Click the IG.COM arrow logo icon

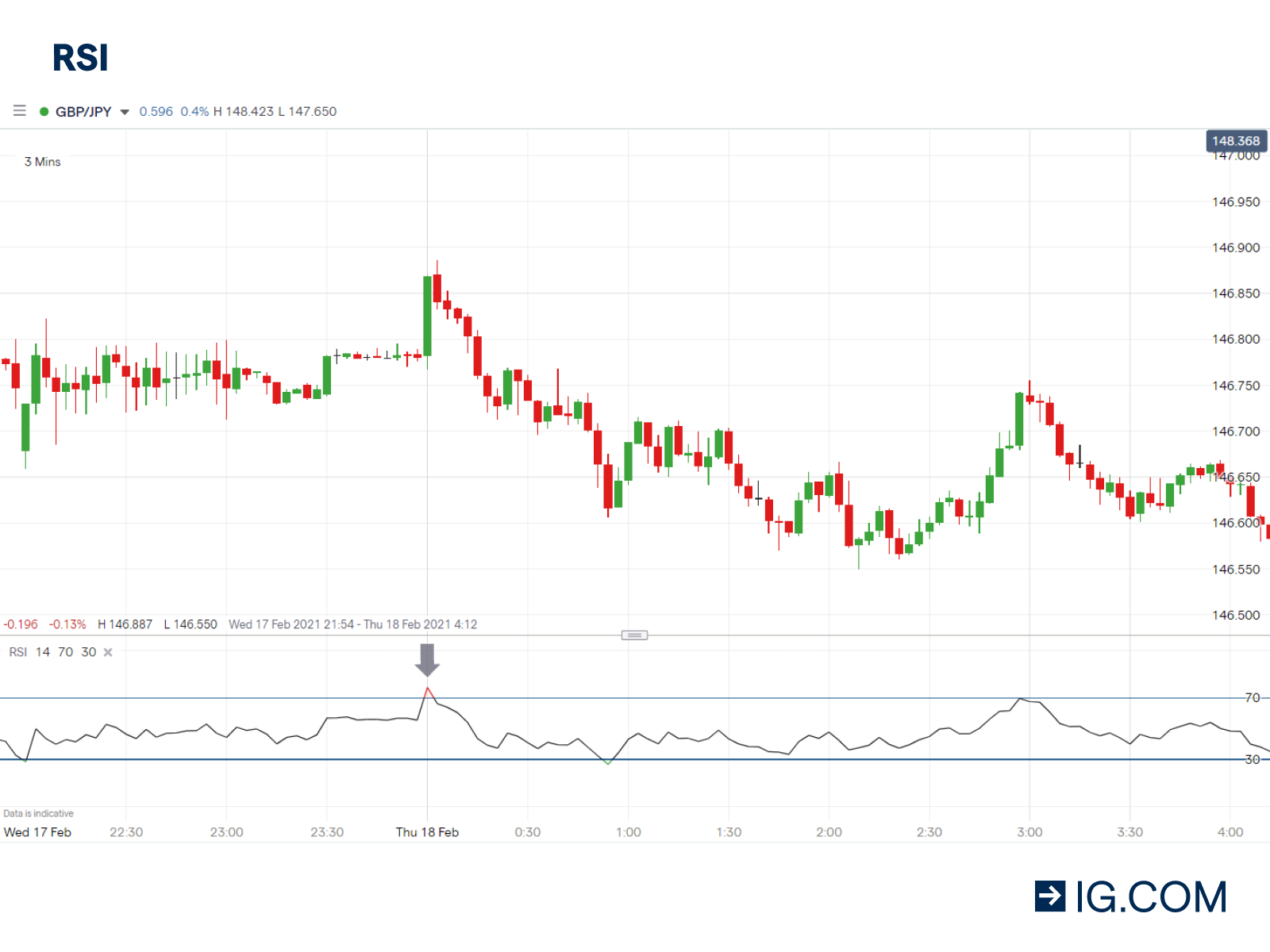pos(1050,896)
